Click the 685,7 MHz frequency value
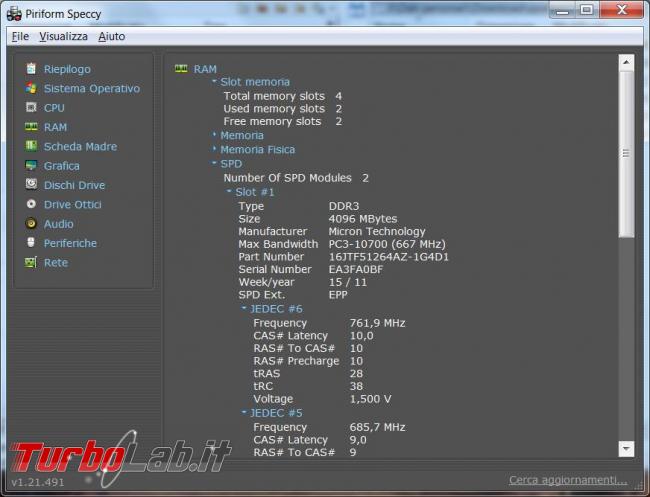The height and width of the screenshot is (497, 650). (x=377, y=427)
